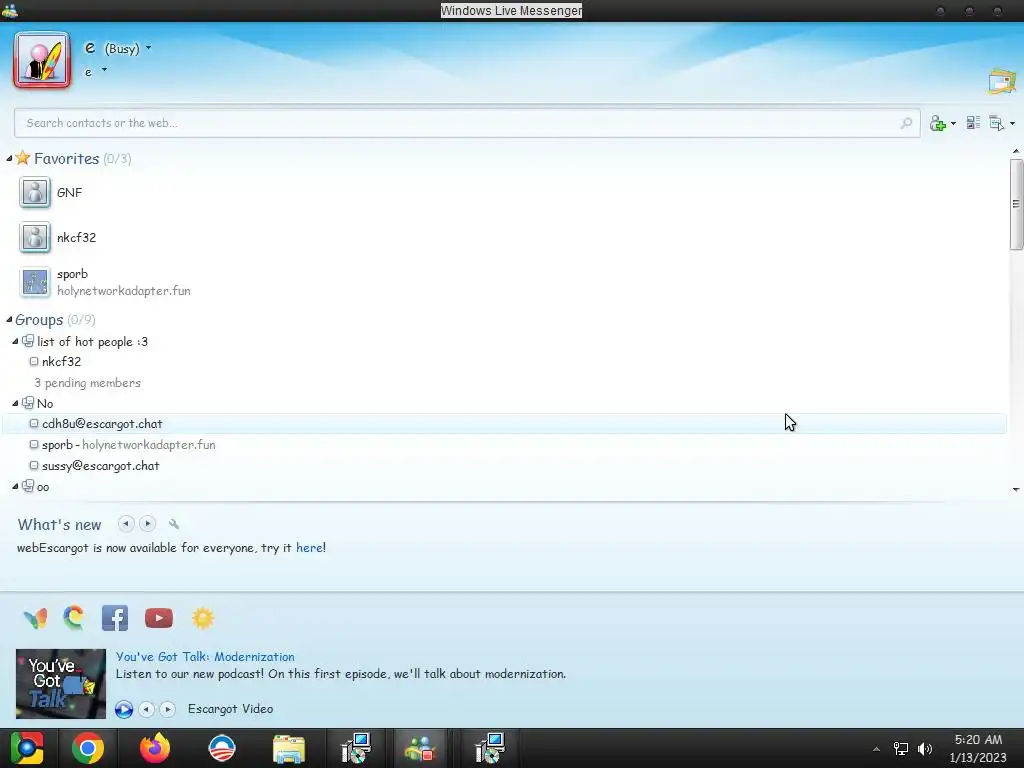The image size is (1024, 768).
Task: Click the 'No' group icon
Action: pyautogui.click(x=27, y=403)
